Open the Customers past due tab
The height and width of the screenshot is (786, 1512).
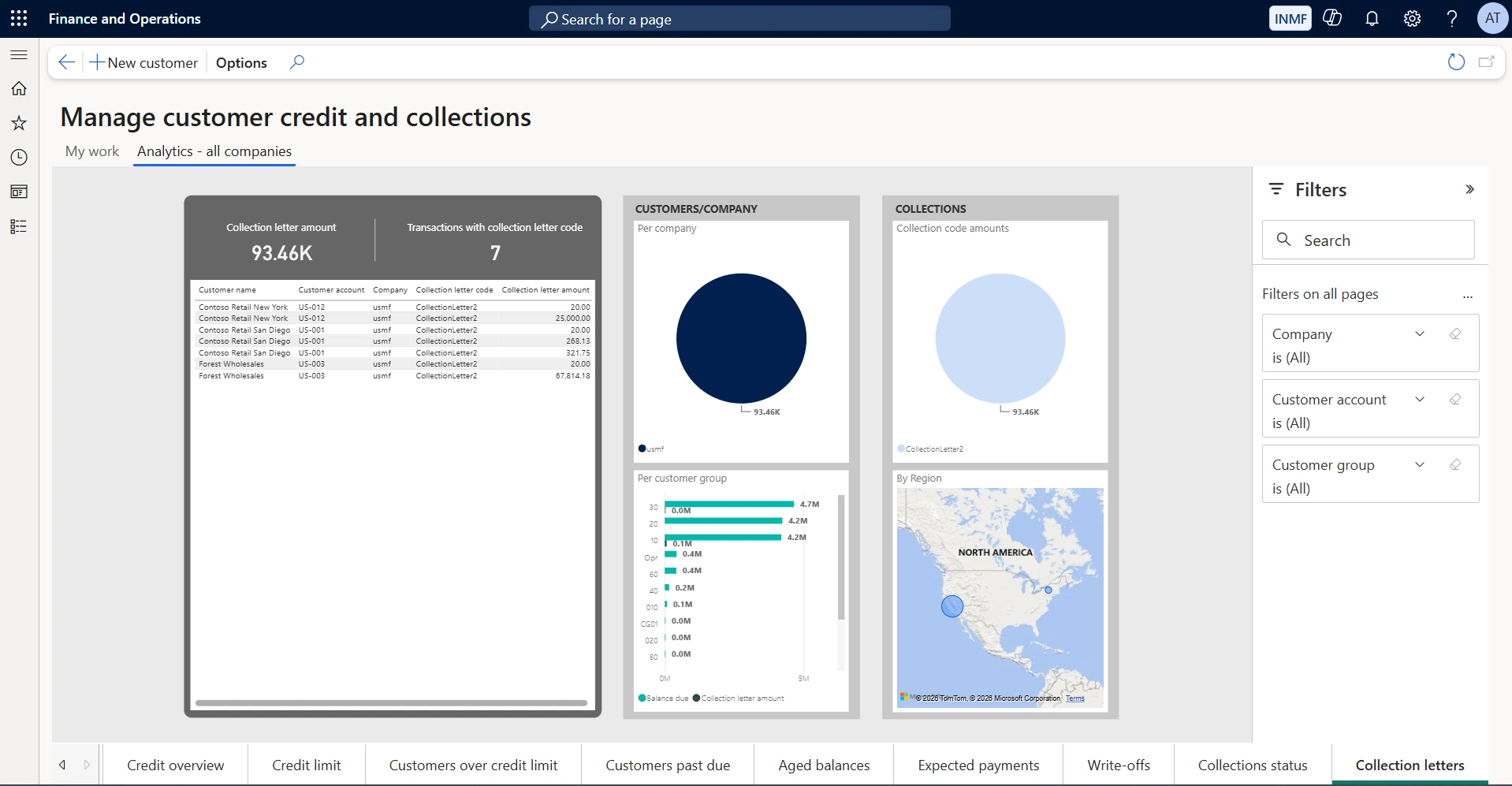tap(668, 765)
